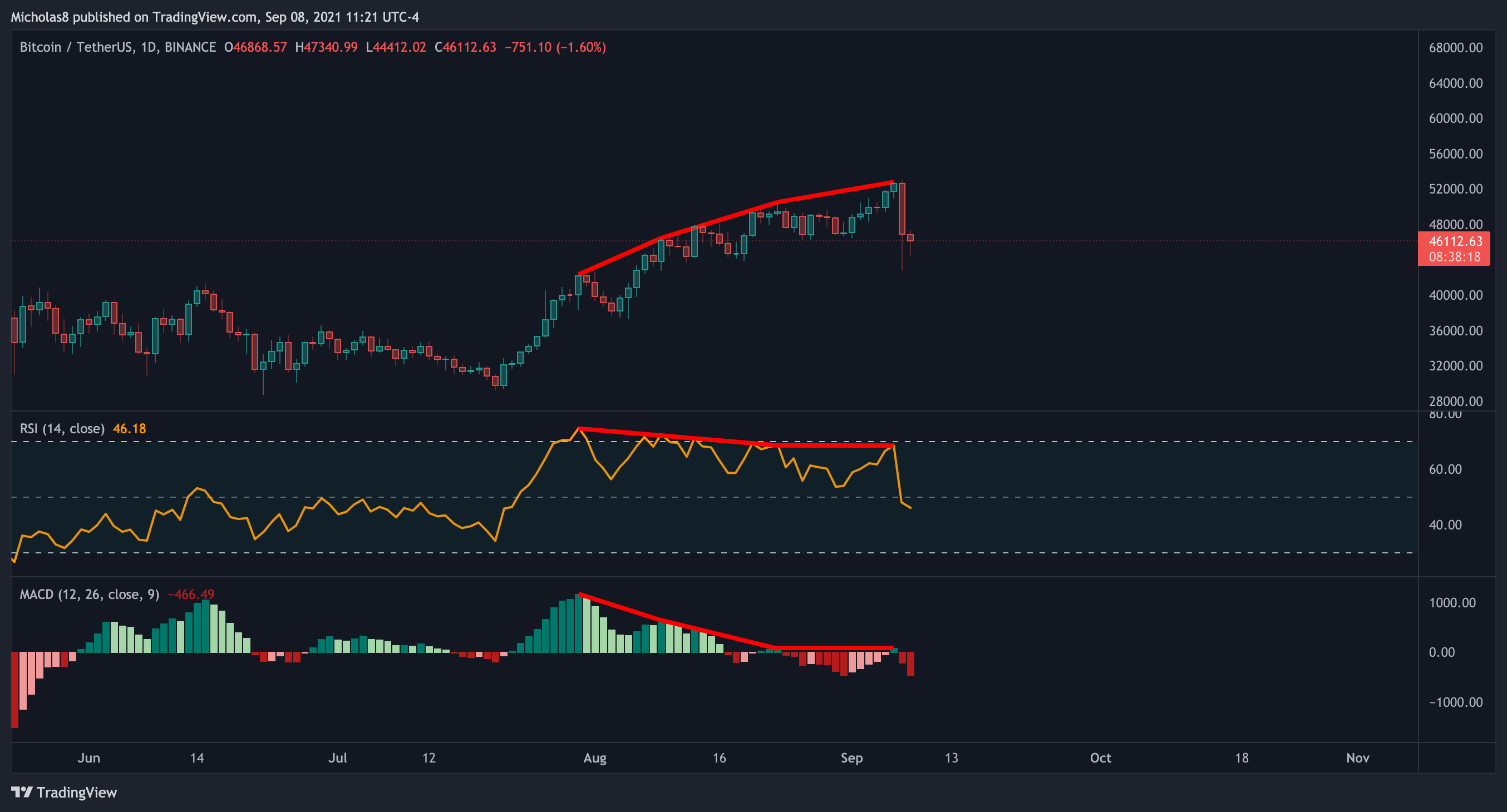Click the '16' date label on time axis
Screen dimensions: 1507x812
719,758
